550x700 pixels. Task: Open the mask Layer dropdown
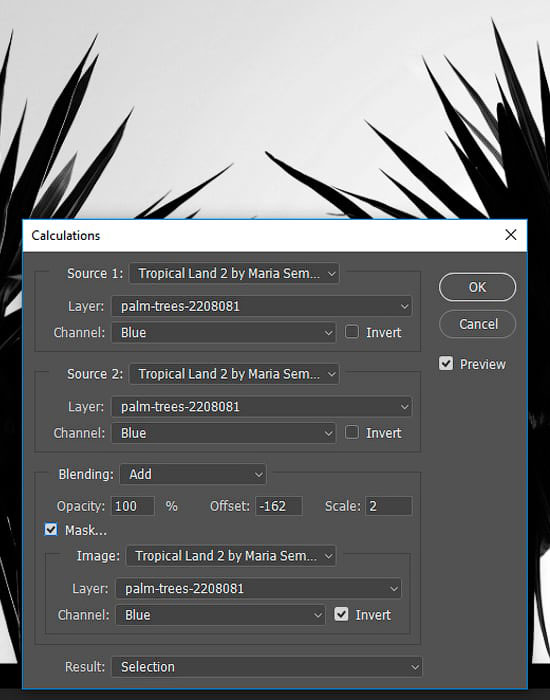click(258, 588)
